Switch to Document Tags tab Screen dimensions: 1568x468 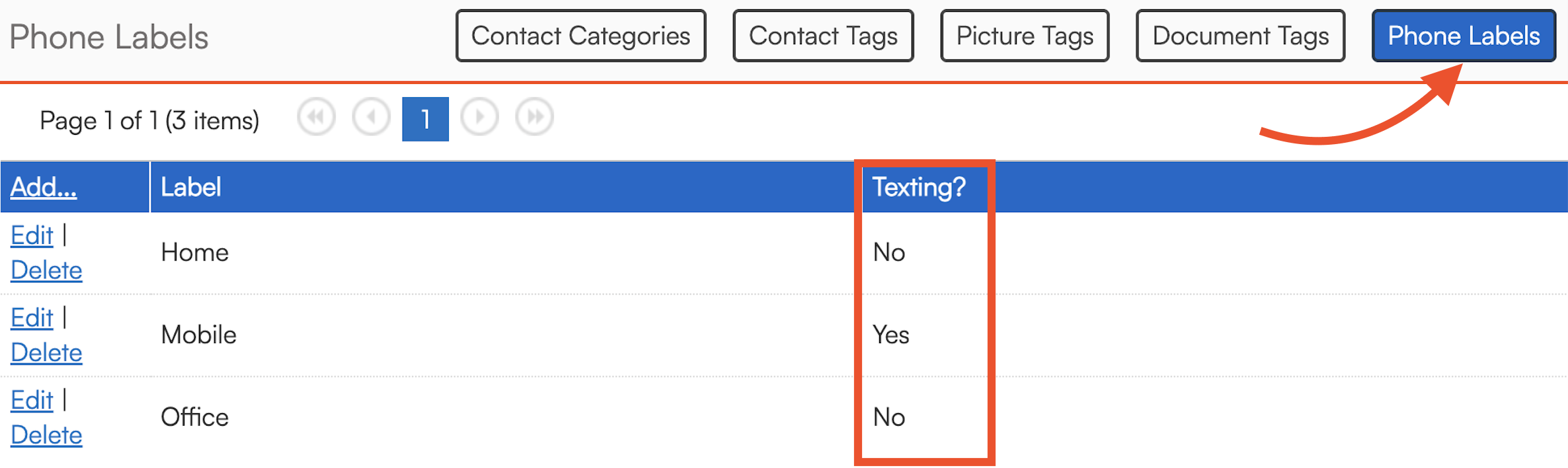point(1240,36)
